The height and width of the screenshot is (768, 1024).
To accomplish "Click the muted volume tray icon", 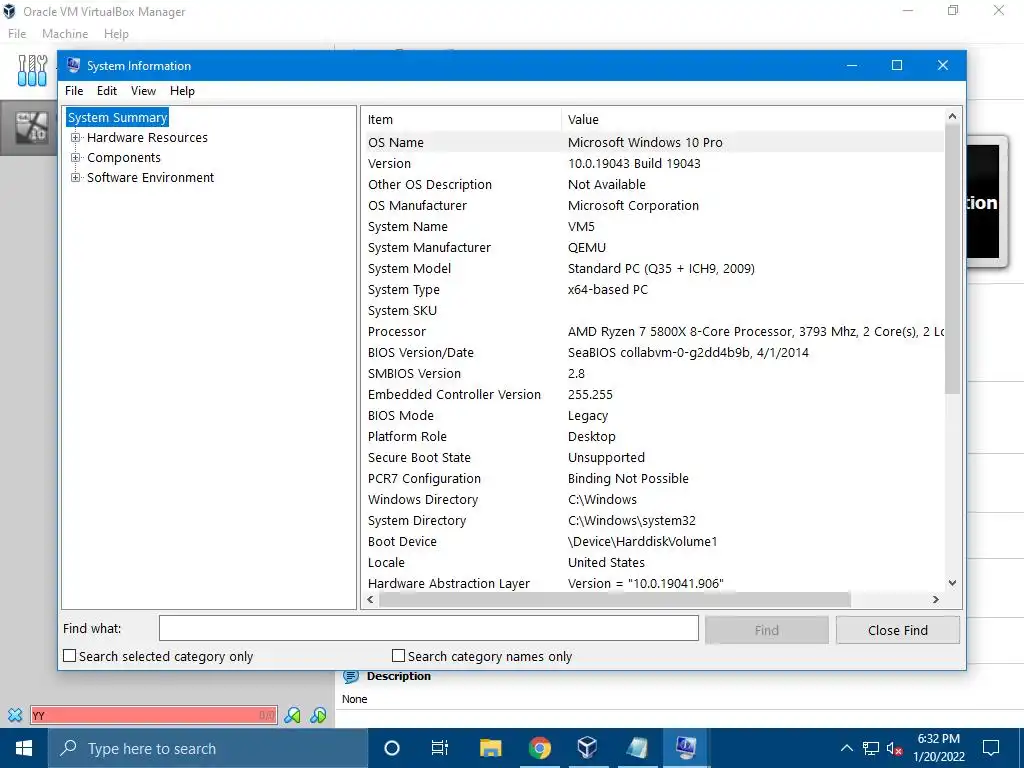I will pos(894,748).
